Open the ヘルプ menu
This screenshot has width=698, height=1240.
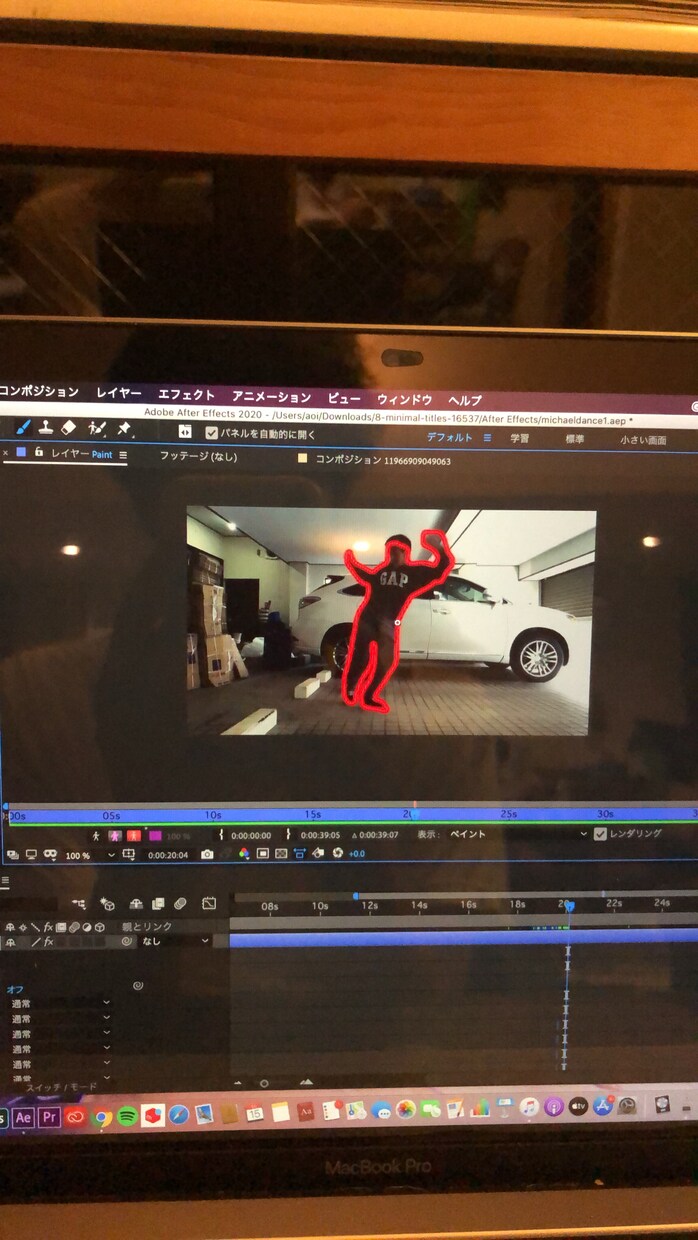tap(465, 400)
